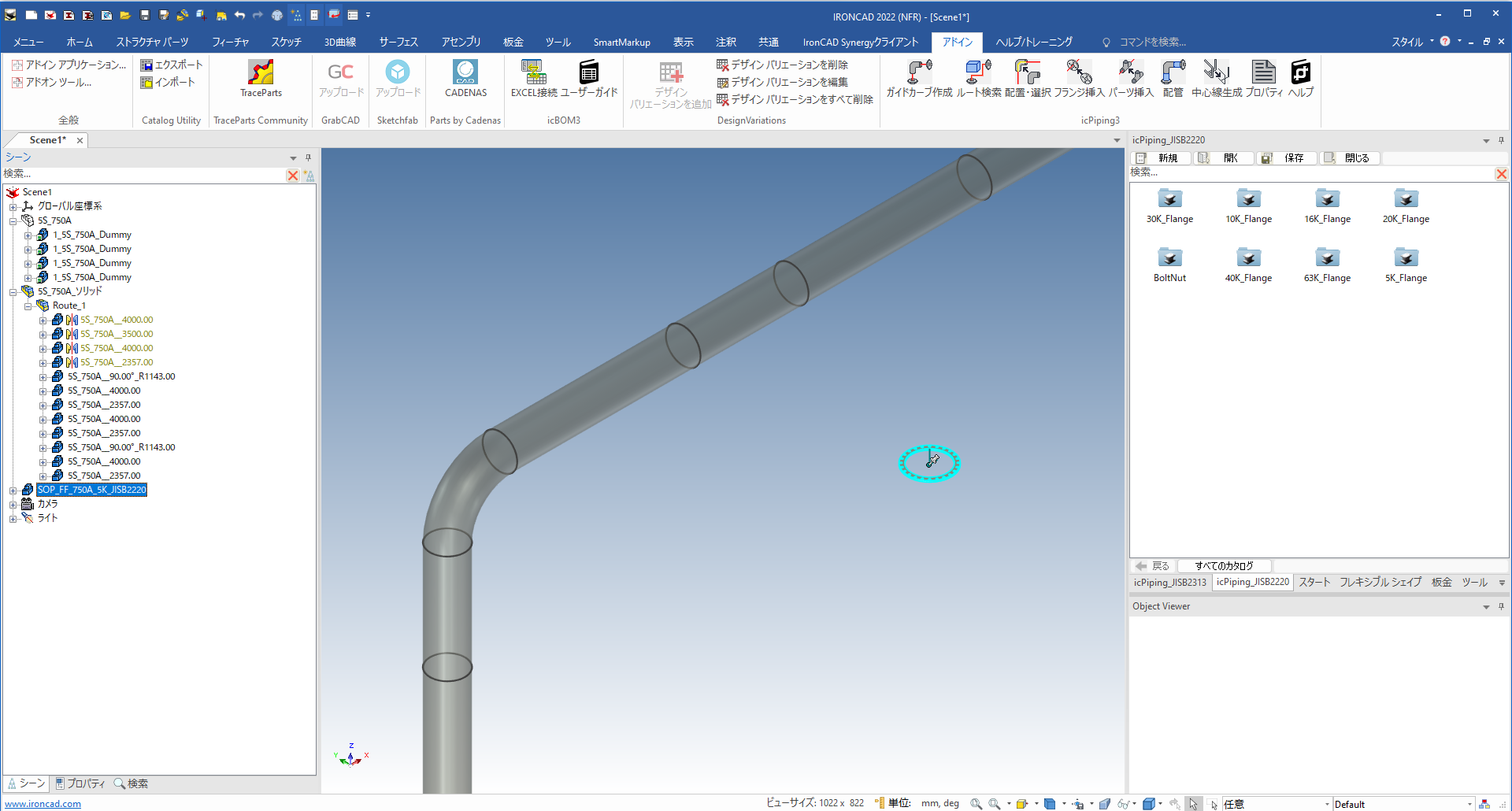Open the Default configuration dropdown

click(x=1469, y=804)
